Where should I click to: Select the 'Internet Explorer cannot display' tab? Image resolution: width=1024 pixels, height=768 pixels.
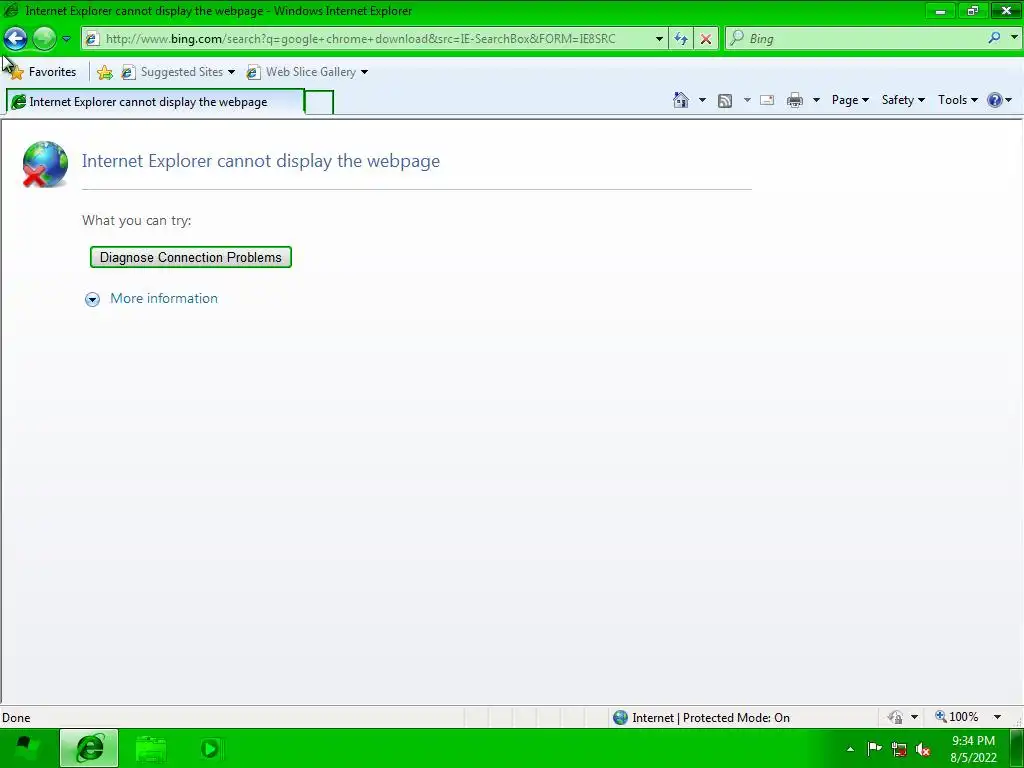pos(155,102)
